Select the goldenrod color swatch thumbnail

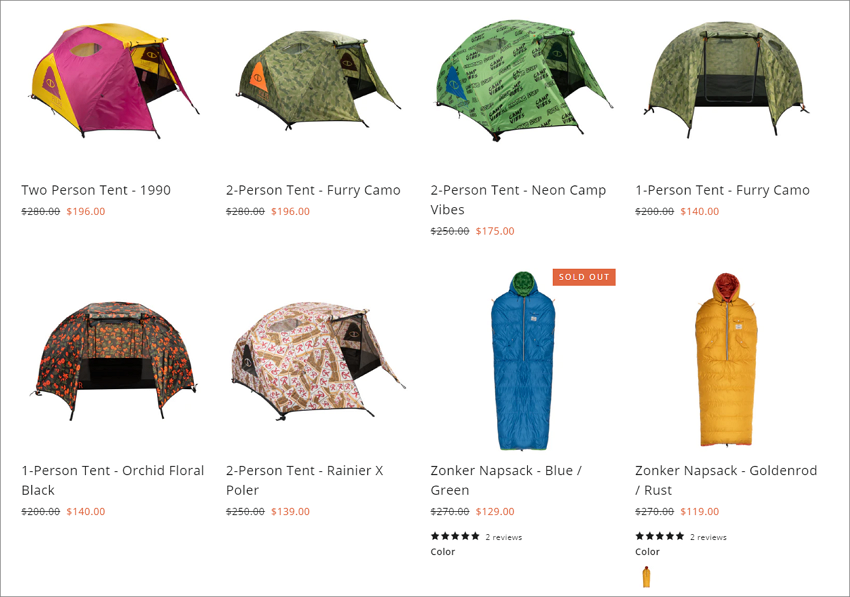click(646, 577)
